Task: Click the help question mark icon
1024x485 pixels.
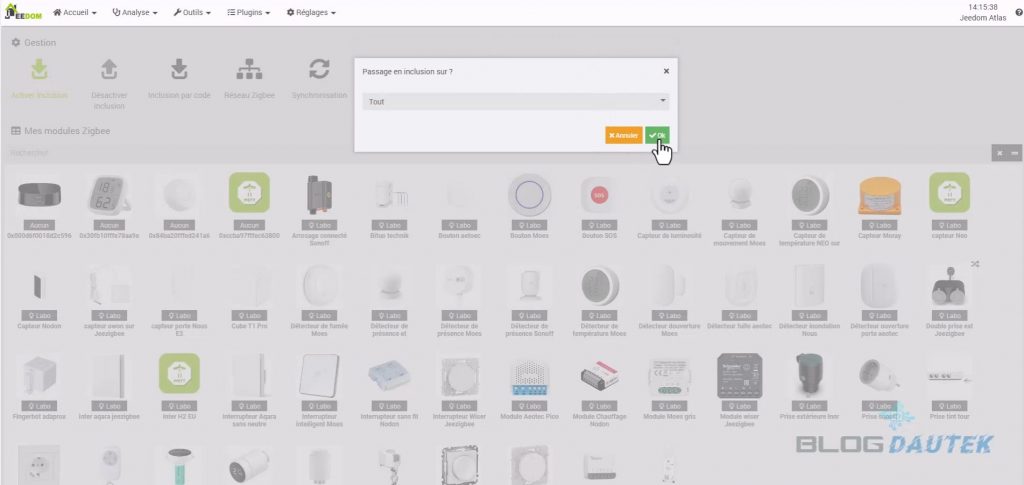Action: pos(1019,12)
